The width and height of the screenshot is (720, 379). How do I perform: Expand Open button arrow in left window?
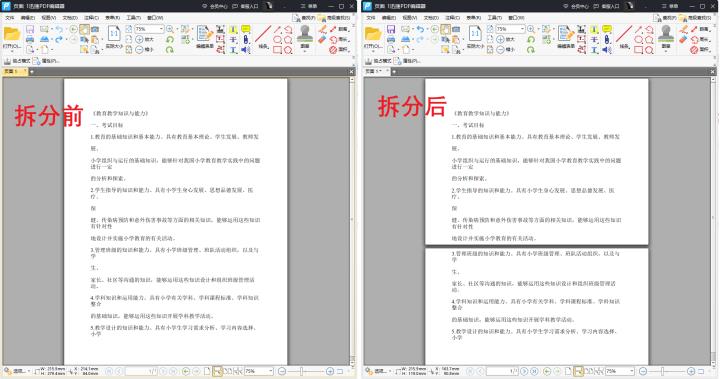pyautogui.click(x=11, y=51)
